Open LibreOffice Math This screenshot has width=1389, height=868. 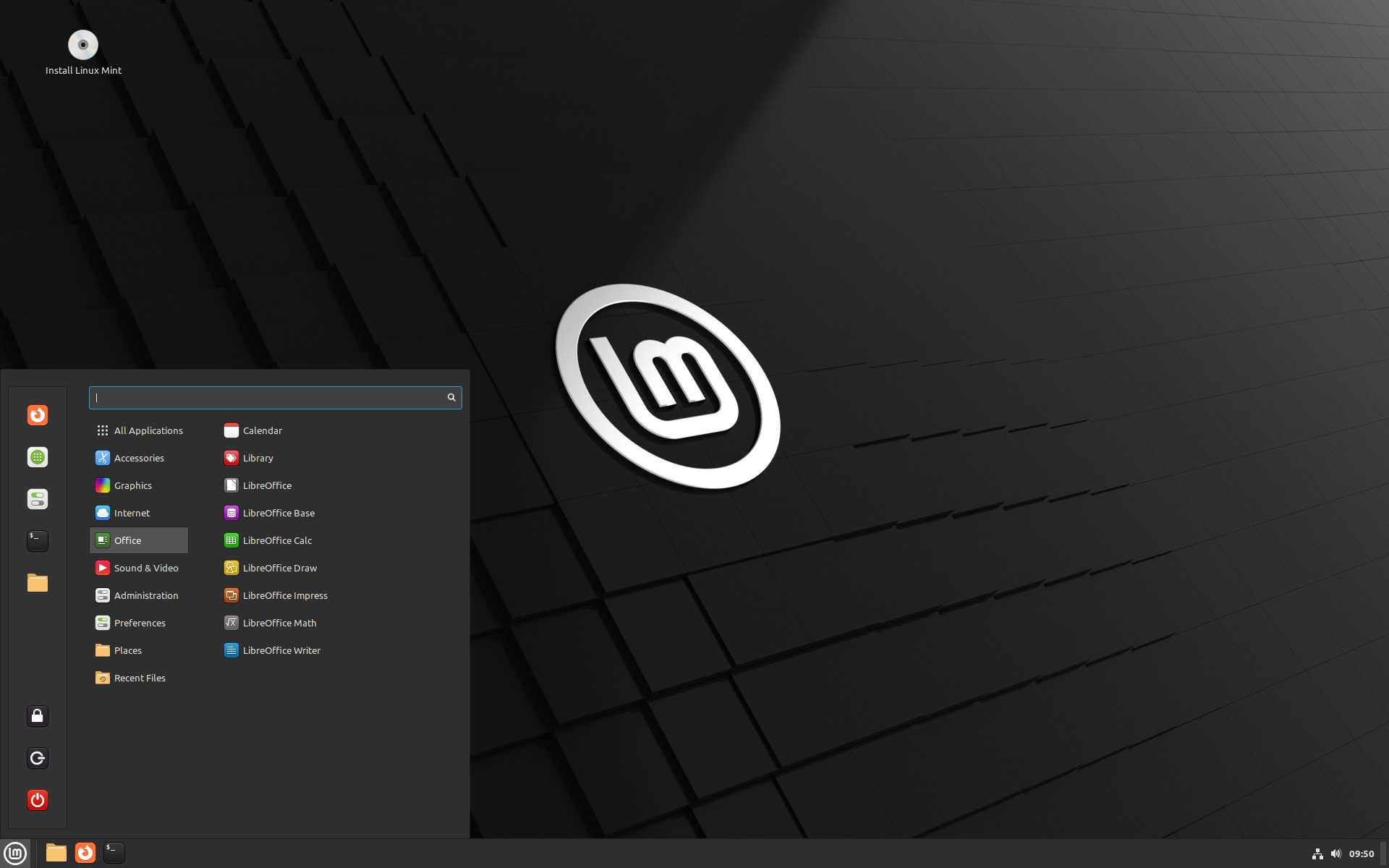pos(279,623)
